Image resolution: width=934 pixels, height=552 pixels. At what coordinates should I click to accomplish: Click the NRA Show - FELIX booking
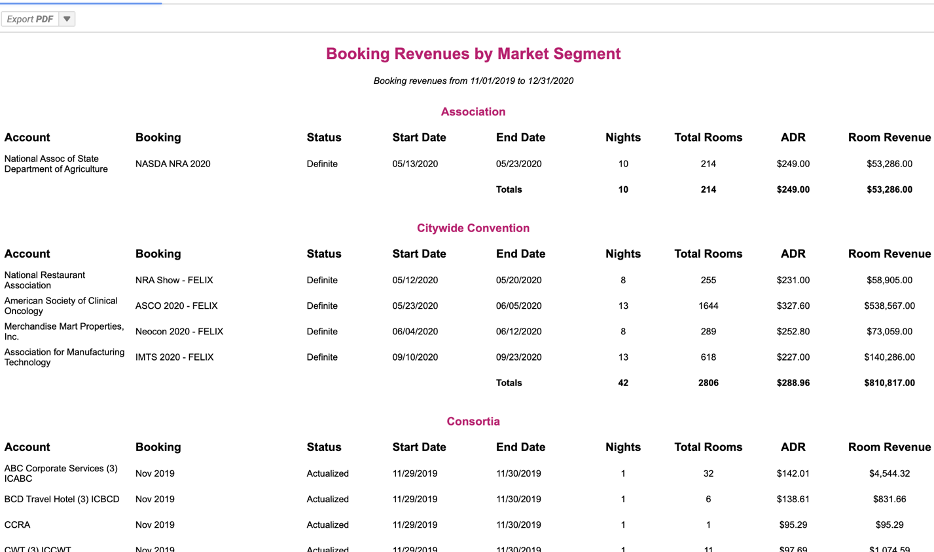point(174,280)
